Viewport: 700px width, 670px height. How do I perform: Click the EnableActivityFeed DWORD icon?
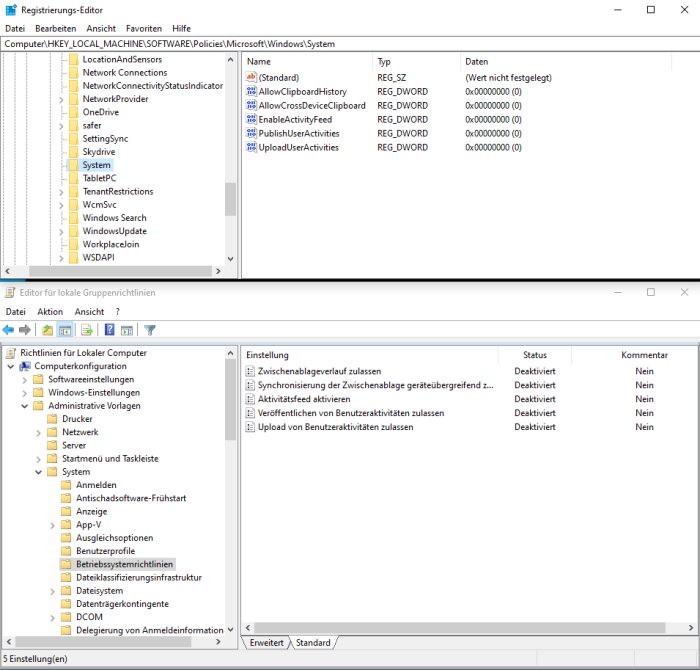pyautogui.click(x=251, y=119)
